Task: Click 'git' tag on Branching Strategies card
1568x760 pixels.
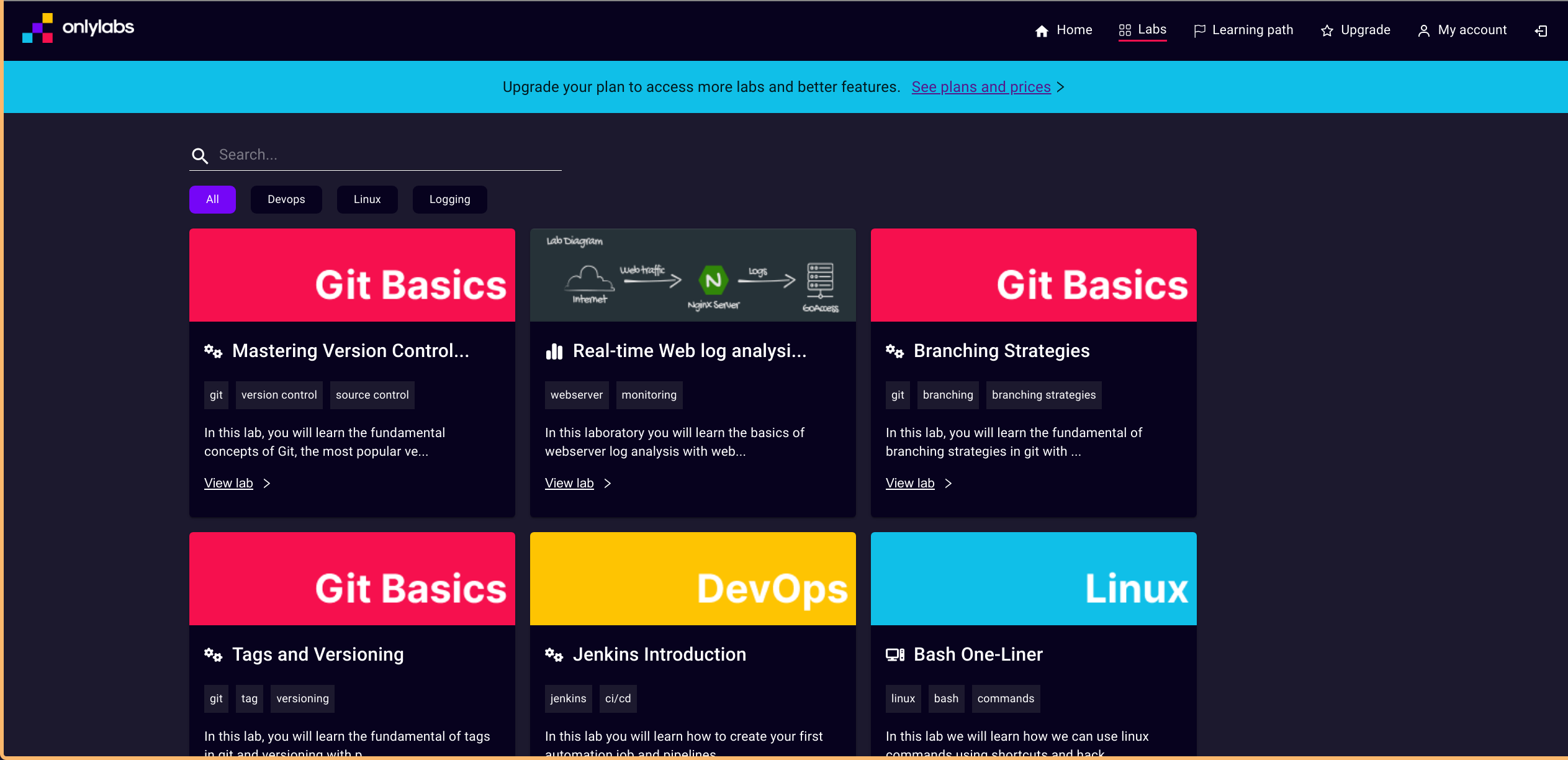Action: pos(898,395)
